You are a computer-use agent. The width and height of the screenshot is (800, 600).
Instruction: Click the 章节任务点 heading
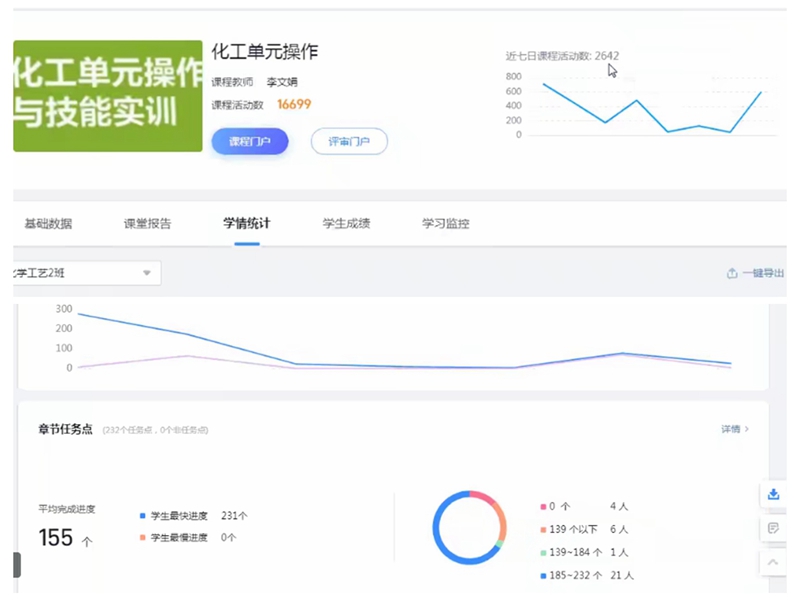point(65,429)
